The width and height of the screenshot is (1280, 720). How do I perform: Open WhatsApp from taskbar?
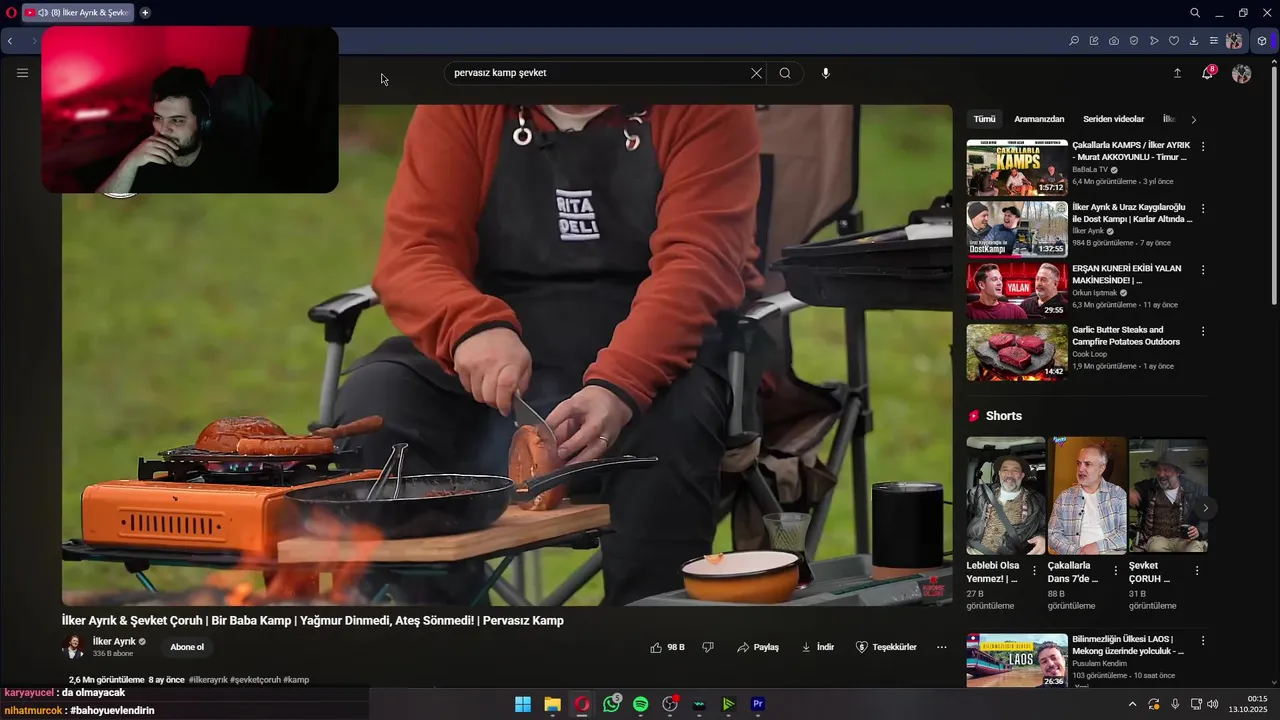612,704
